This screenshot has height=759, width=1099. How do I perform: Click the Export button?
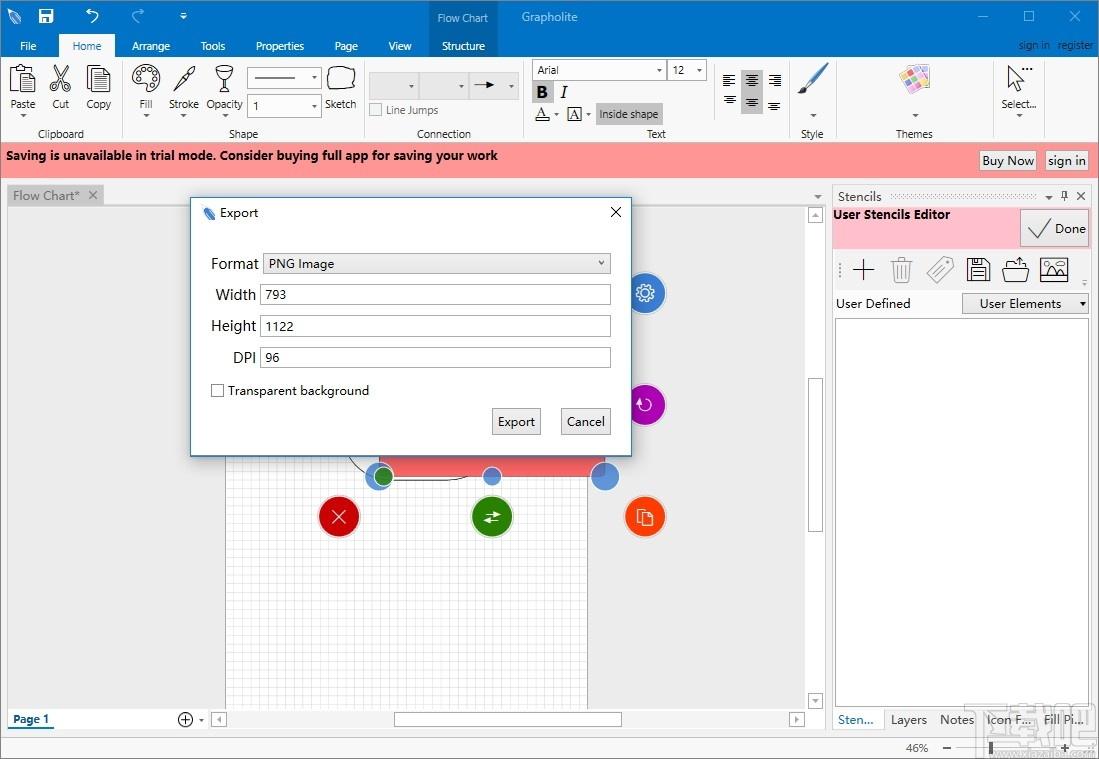pos(516,421)
